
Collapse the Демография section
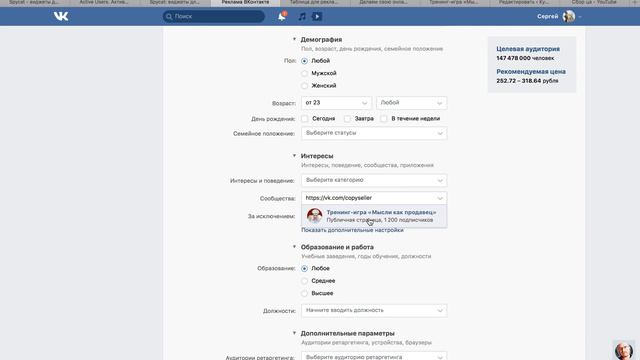coord(294,39)
